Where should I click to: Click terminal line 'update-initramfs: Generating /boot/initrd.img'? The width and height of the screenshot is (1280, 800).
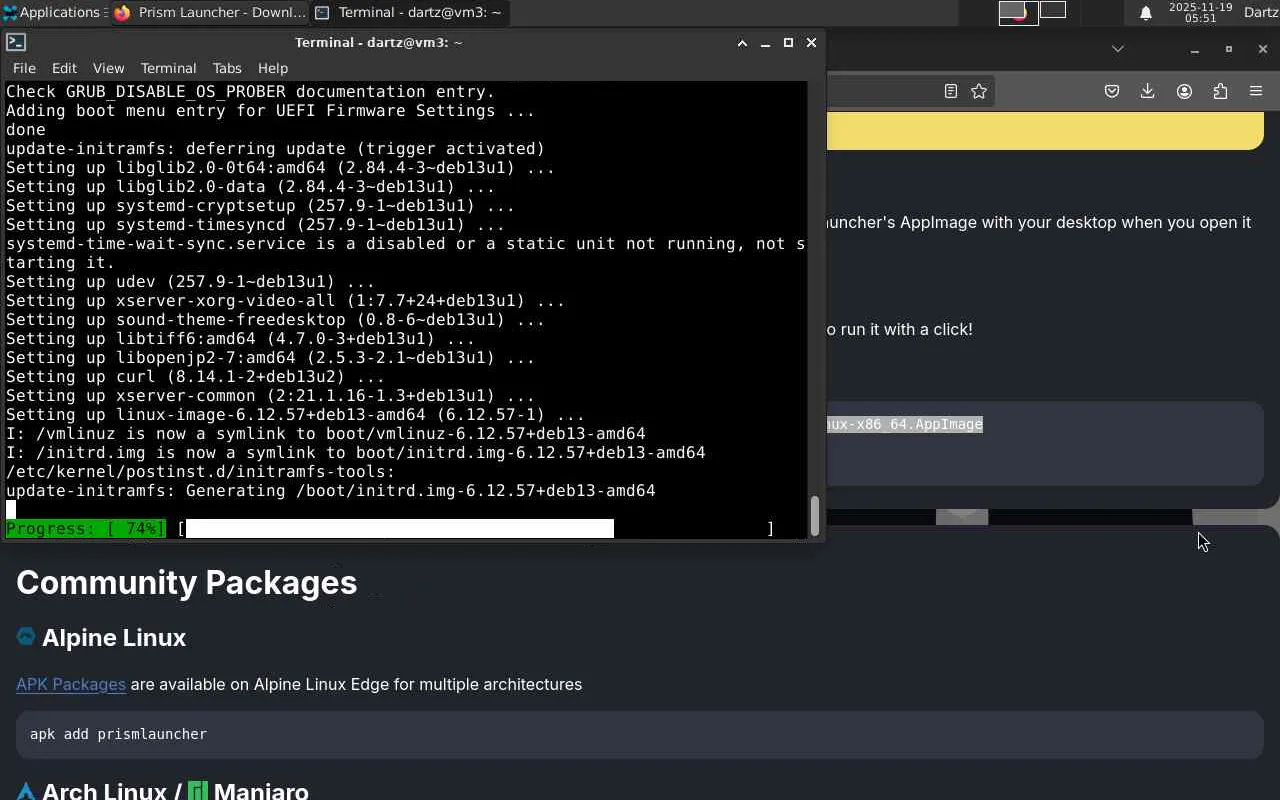pyautogui.click(x=331, y=491)
